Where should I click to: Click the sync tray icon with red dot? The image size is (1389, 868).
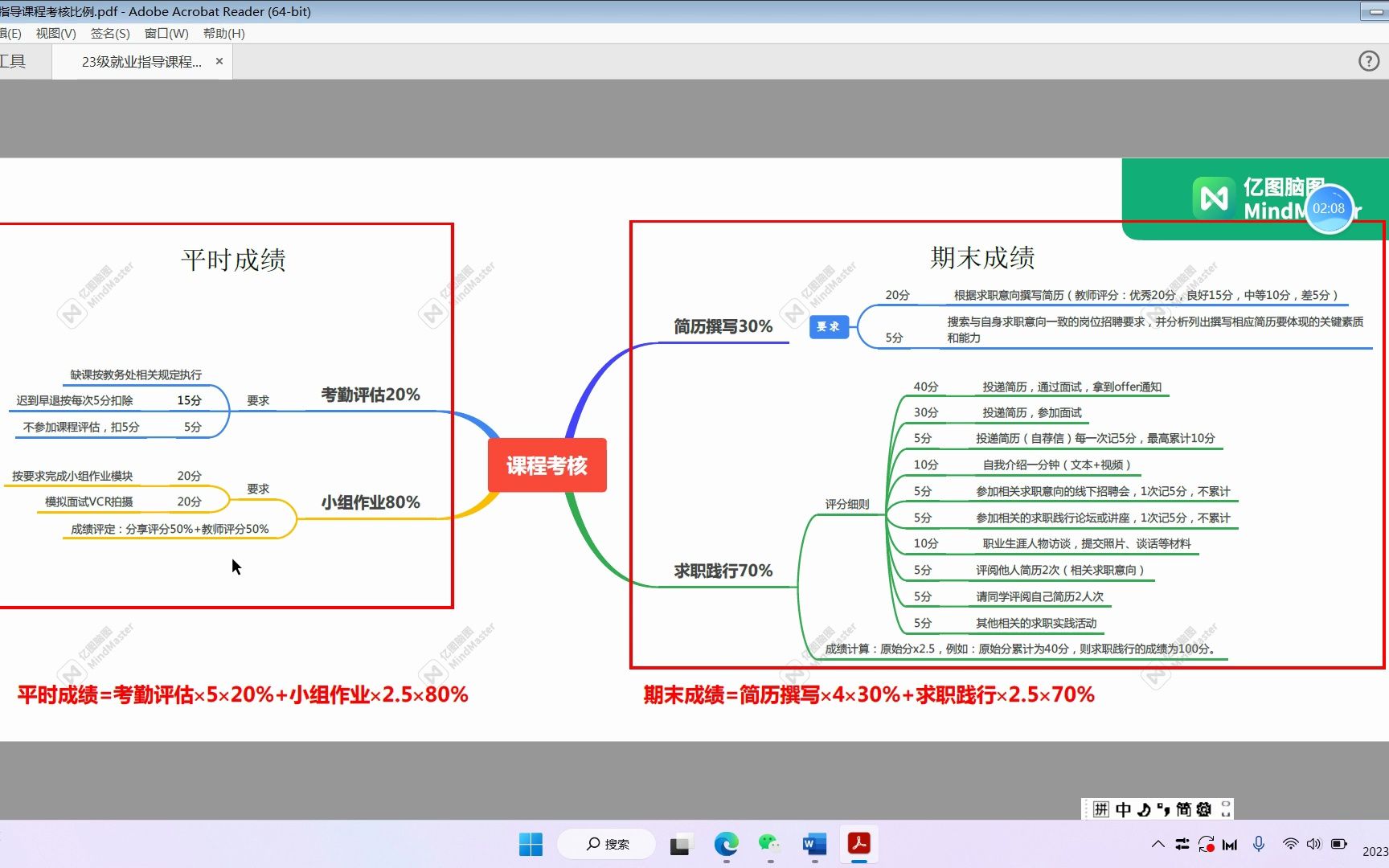(1206, 844)
